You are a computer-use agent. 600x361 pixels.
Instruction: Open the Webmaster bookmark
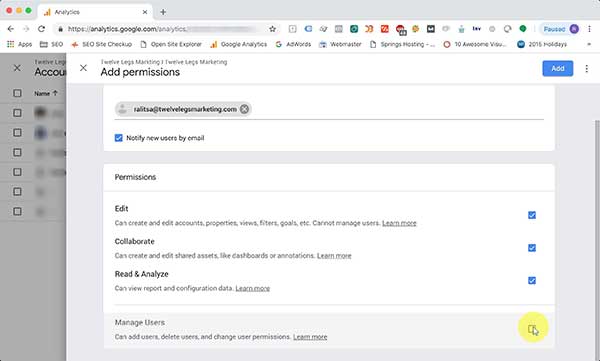tap(340, 44)
